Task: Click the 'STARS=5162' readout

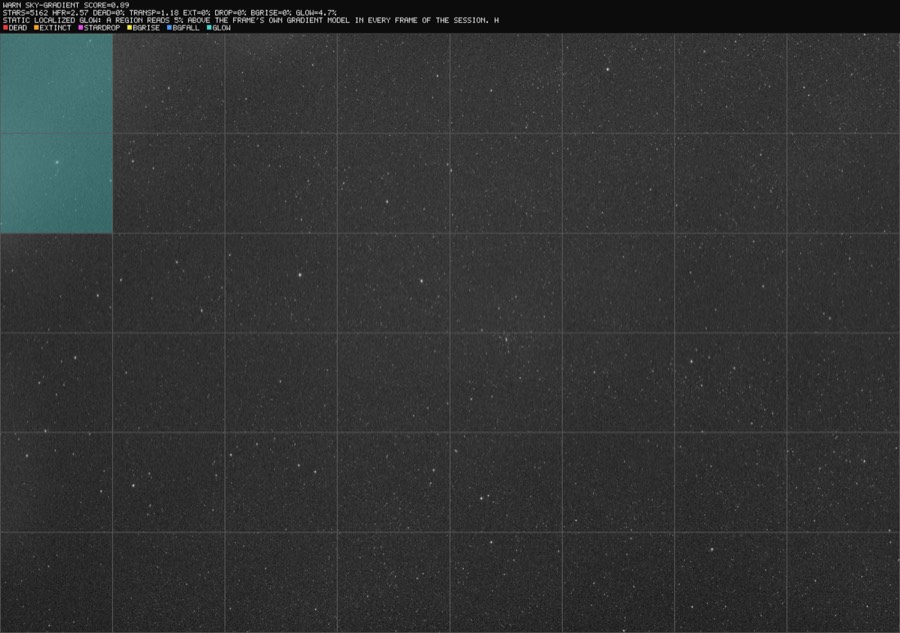Action: [25, 13]
